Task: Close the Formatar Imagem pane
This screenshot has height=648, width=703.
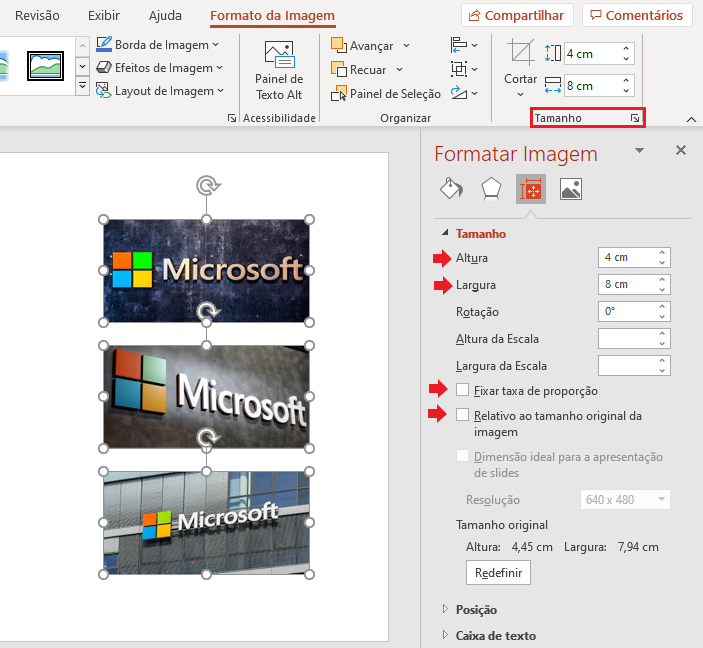Action: [681, 150]
